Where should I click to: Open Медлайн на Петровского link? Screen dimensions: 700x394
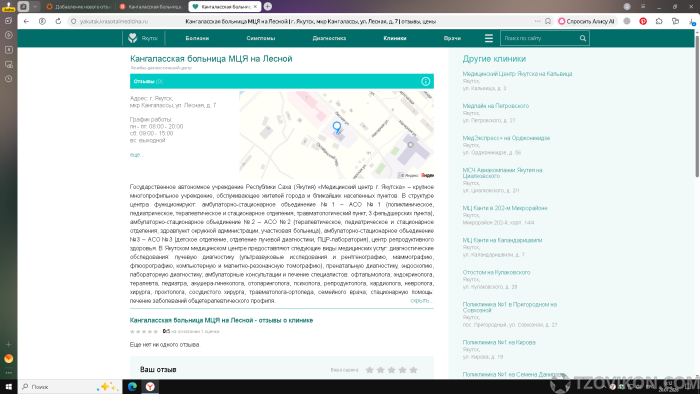(x=496, y=106)
